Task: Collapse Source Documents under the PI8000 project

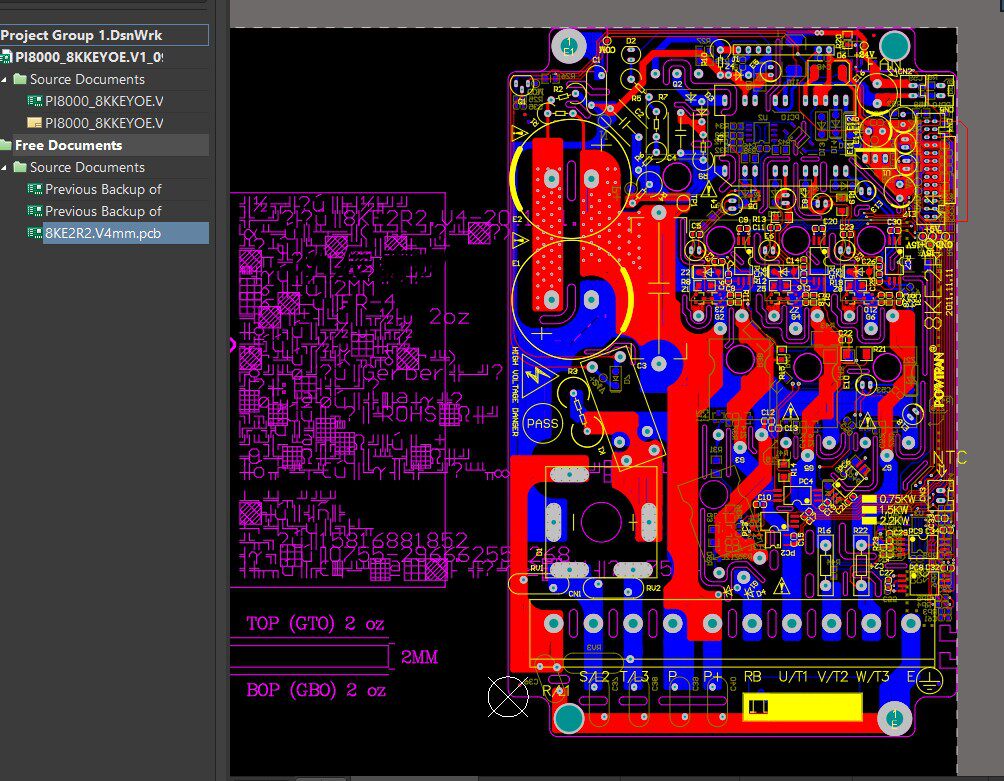Action: tap(4, 79)
